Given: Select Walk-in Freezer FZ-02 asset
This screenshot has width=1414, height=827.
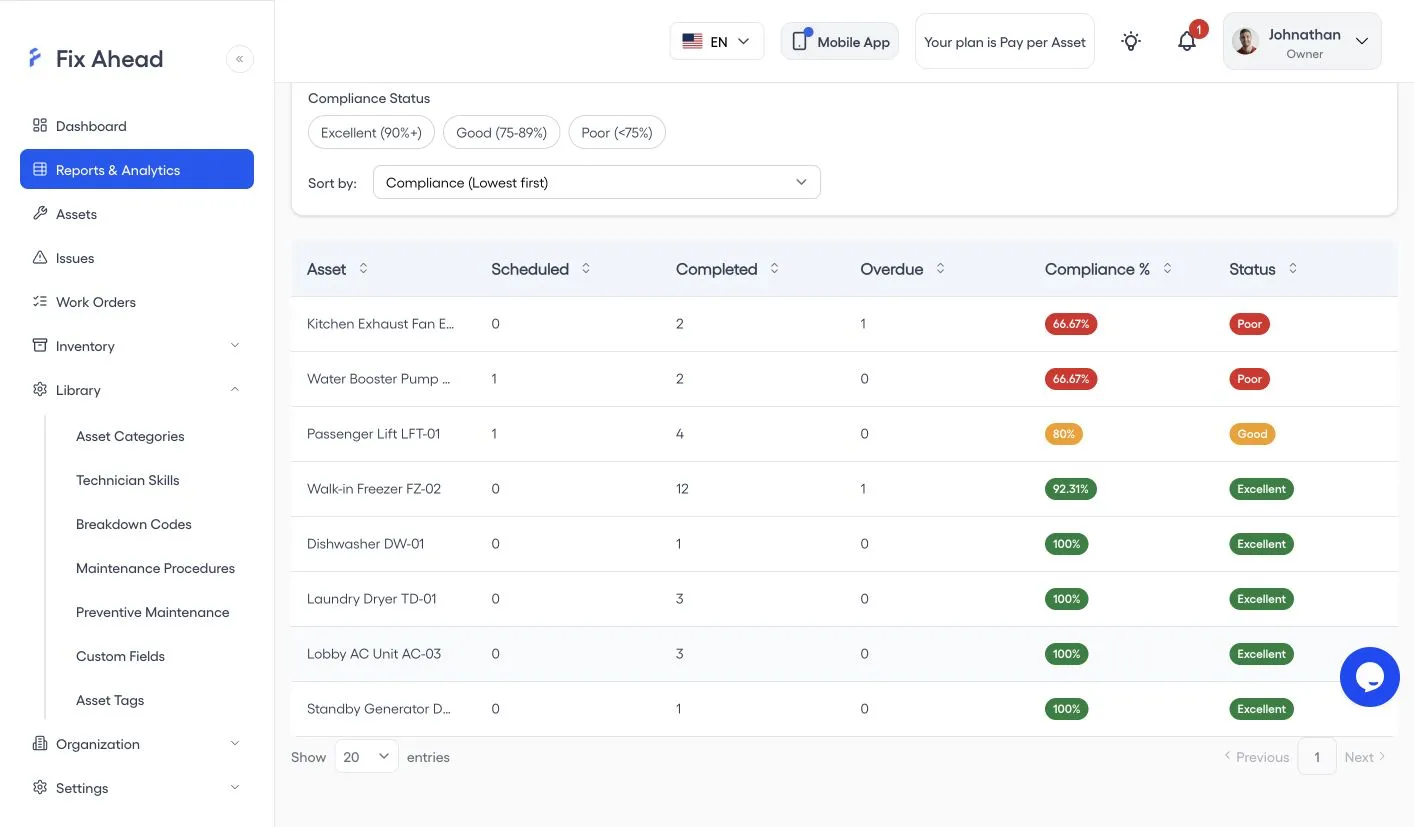Looking at the screenshot, I should [x=374, y=489].
